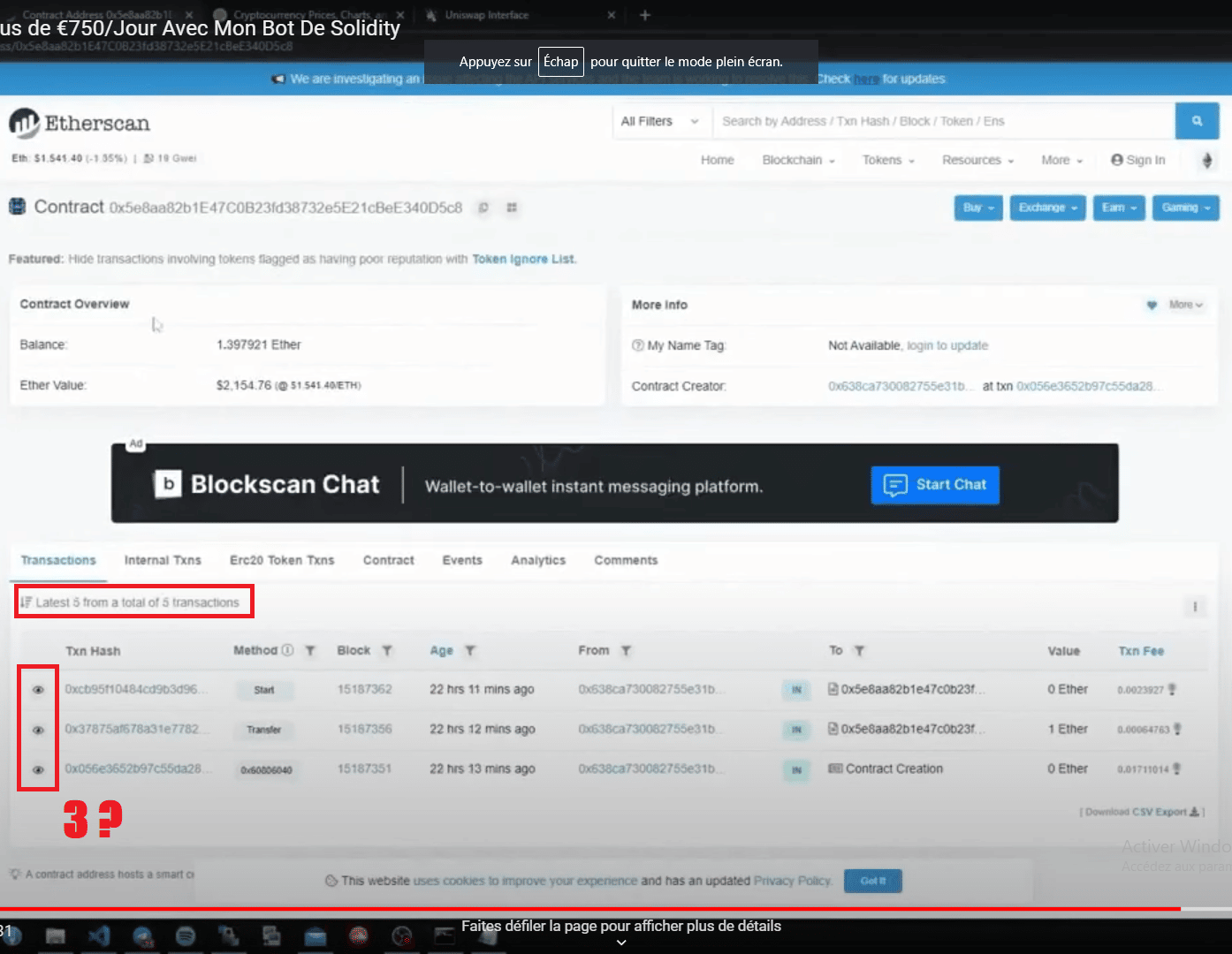This screenshot has width=1232, height=954.
Task: Switch to the Erc20 Token Txns tab
Action: pos(281,560)
